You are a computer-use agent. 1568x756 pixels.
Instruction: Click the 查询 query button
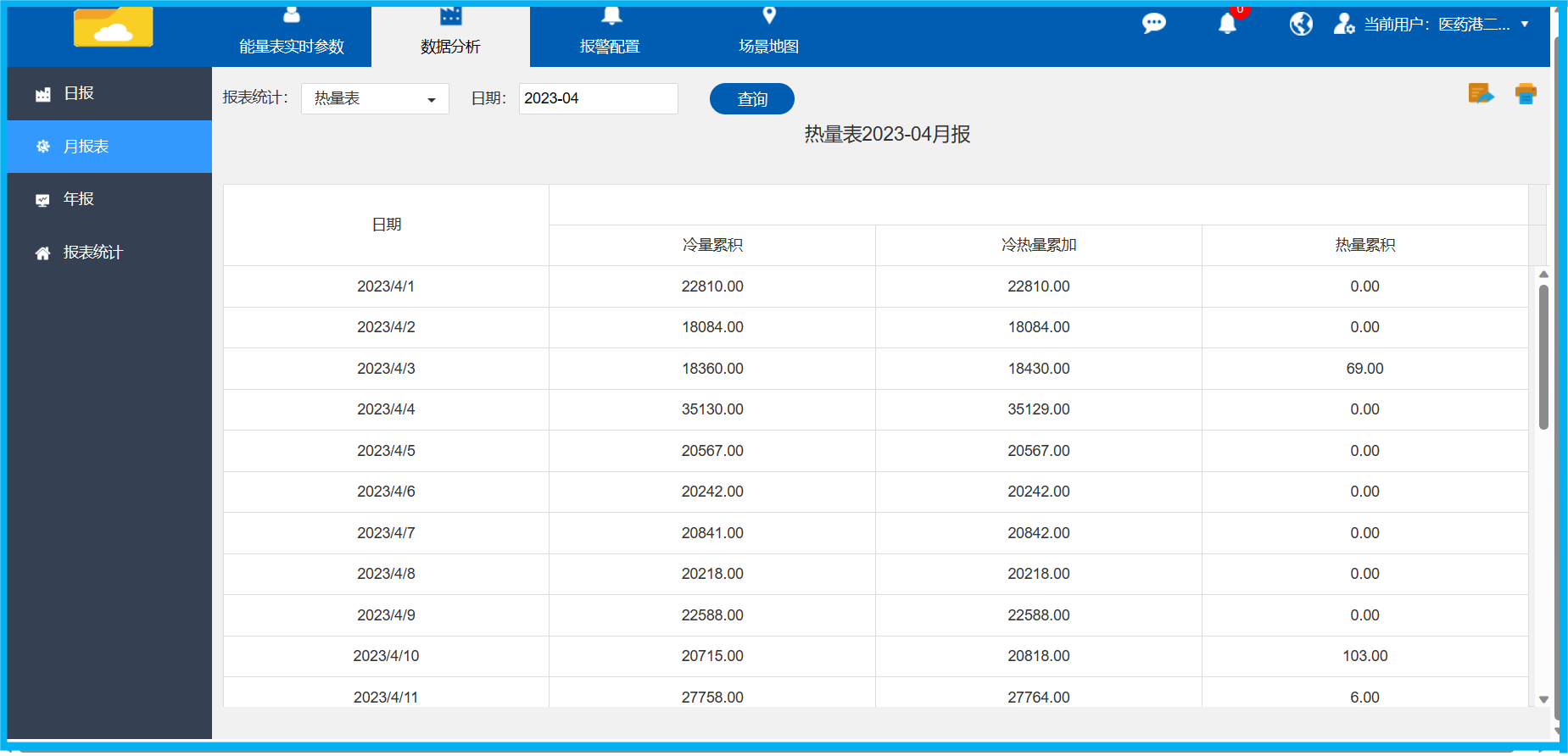[751, 98]
